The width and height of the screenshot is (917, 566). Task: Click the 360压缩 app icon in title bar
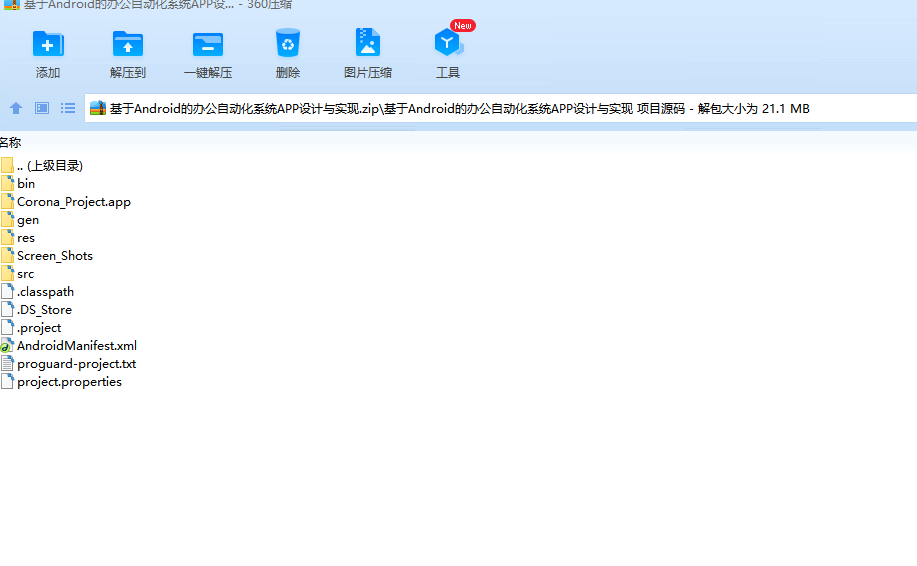12,5
